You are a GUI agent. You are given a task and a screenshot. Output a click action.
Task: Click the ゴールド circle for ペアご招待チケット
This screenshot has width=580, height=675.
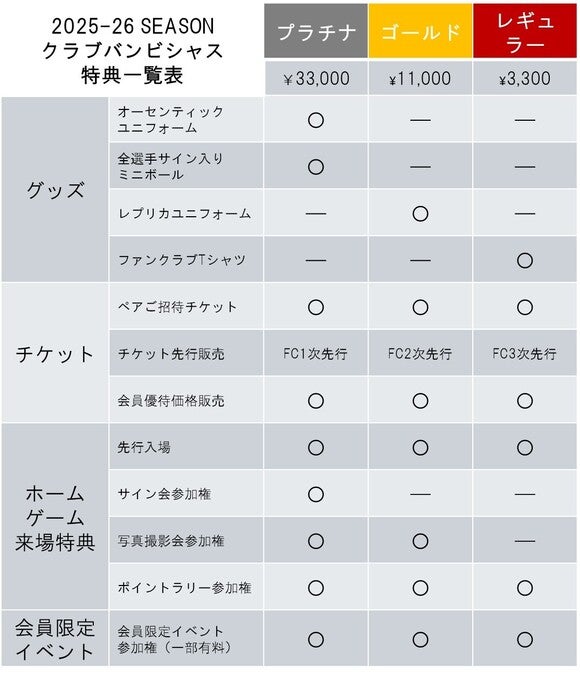tap(420, 307)
